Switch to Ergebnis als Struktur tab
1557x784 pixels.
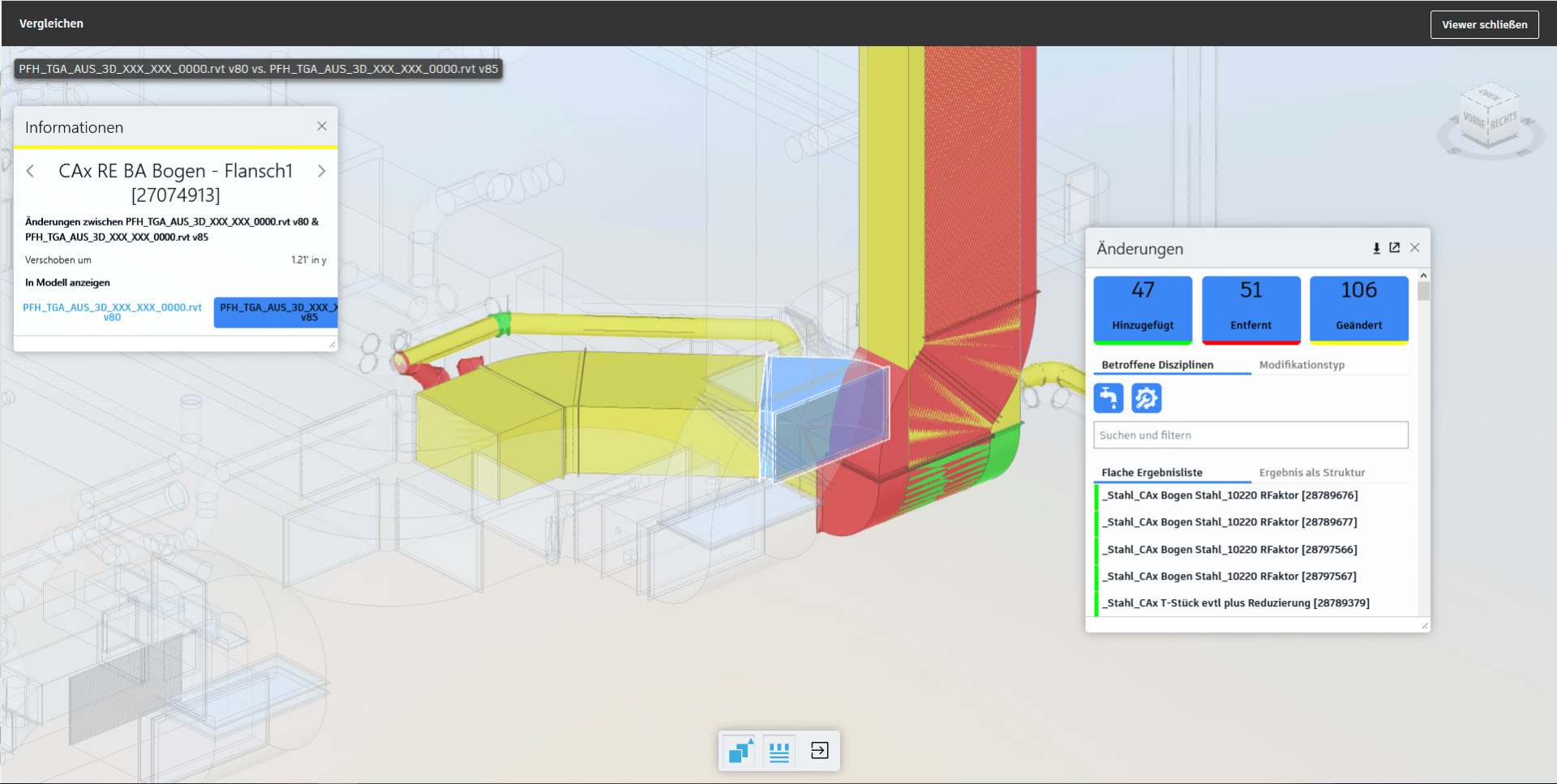pyautogui.click(x=1311, y=473)
